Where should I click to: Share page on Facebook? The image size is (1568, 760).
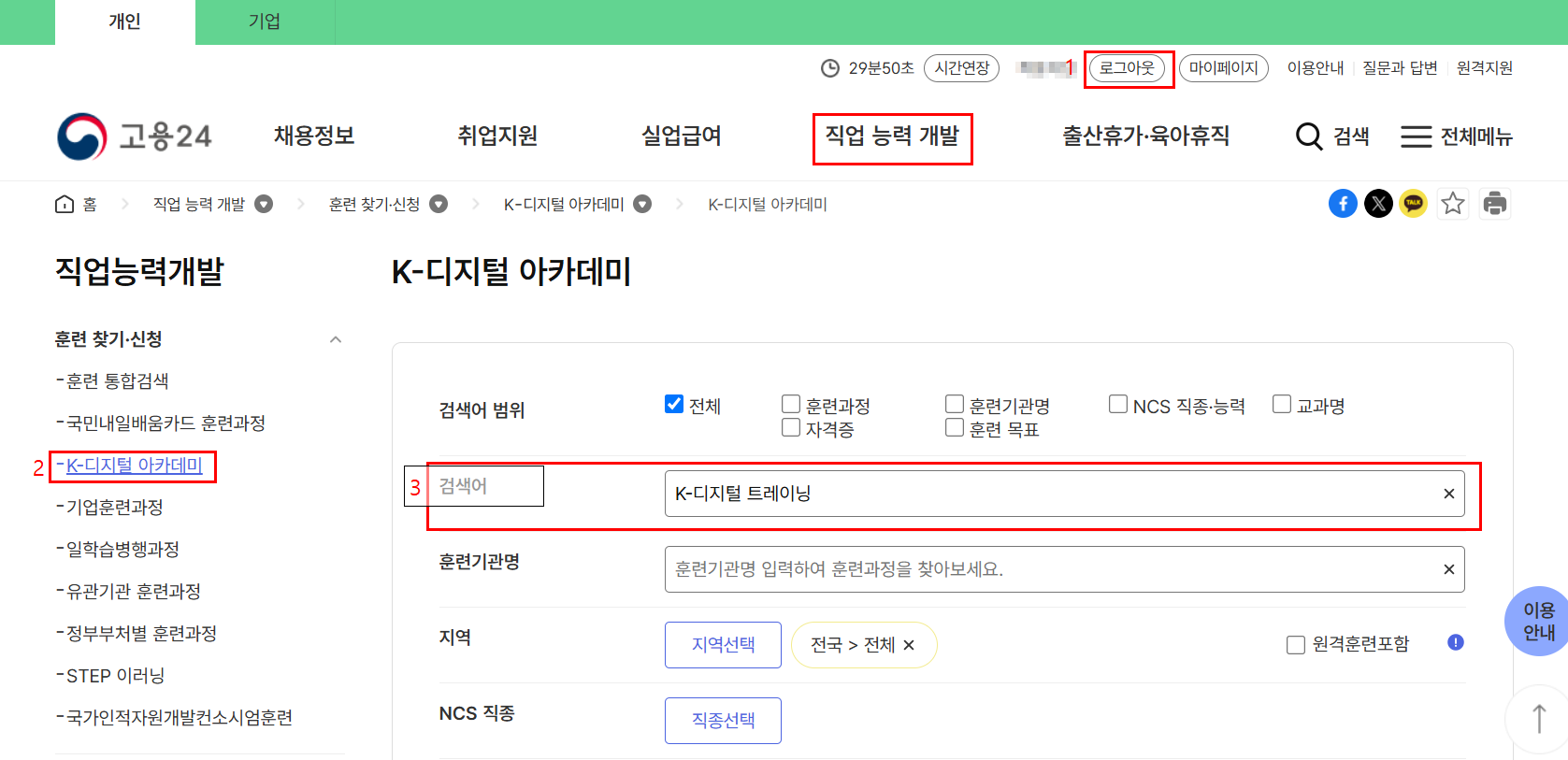[x=1343, y=204]
